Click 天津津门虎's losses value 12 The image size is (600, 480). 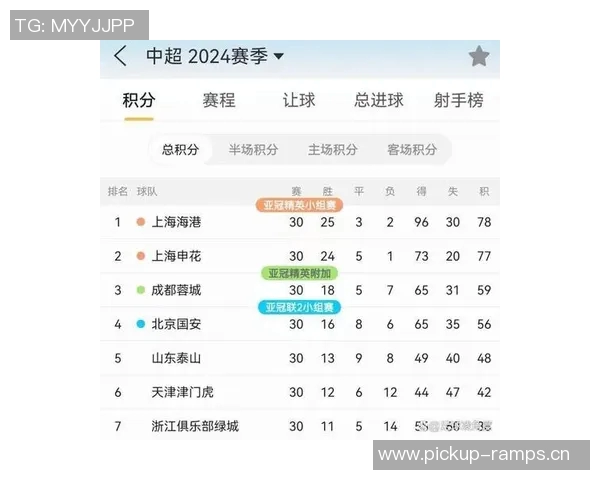[x=390, y=392]
